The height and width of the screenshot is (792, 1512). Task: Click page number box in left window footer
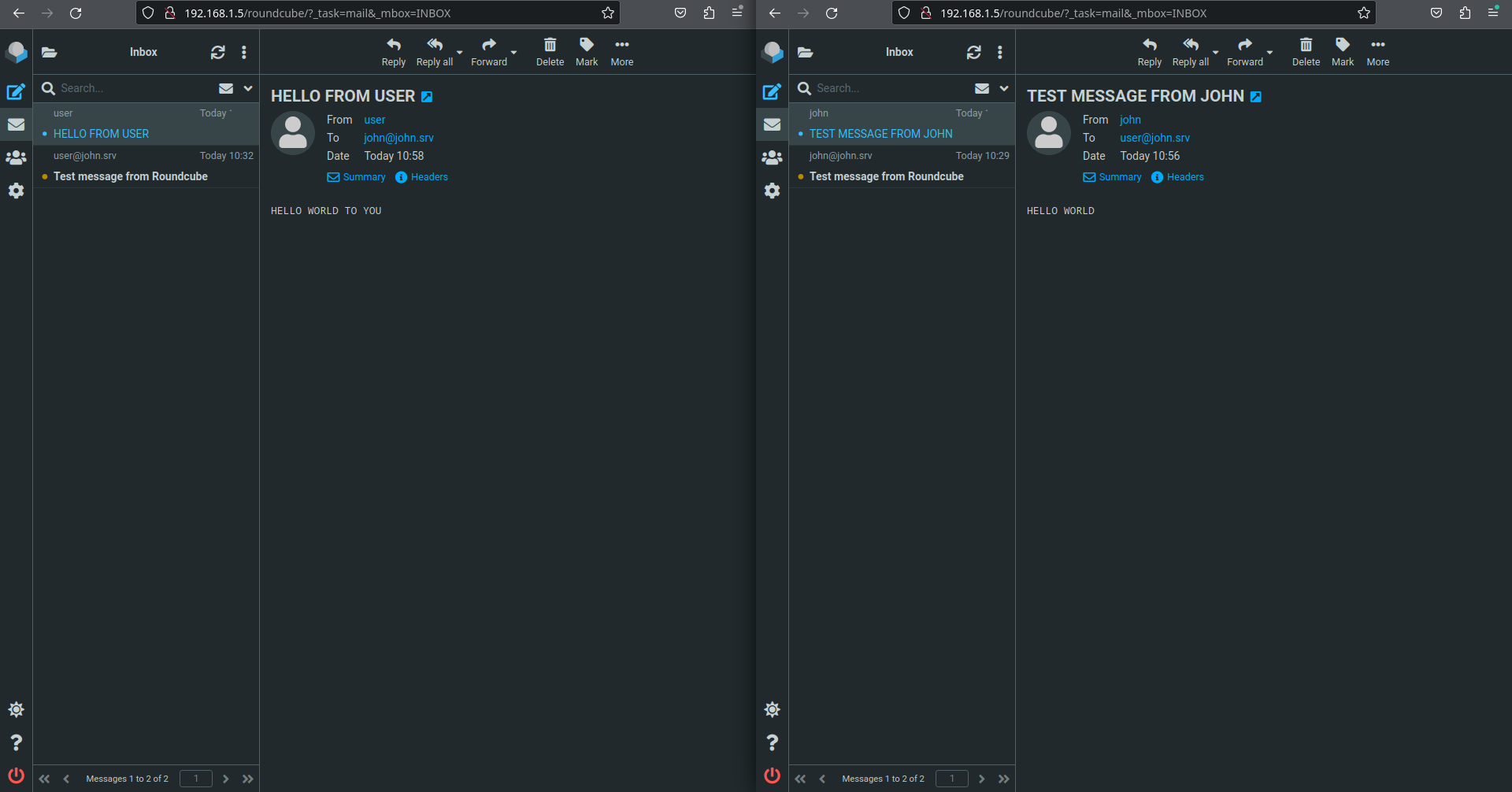pos(196,779)
